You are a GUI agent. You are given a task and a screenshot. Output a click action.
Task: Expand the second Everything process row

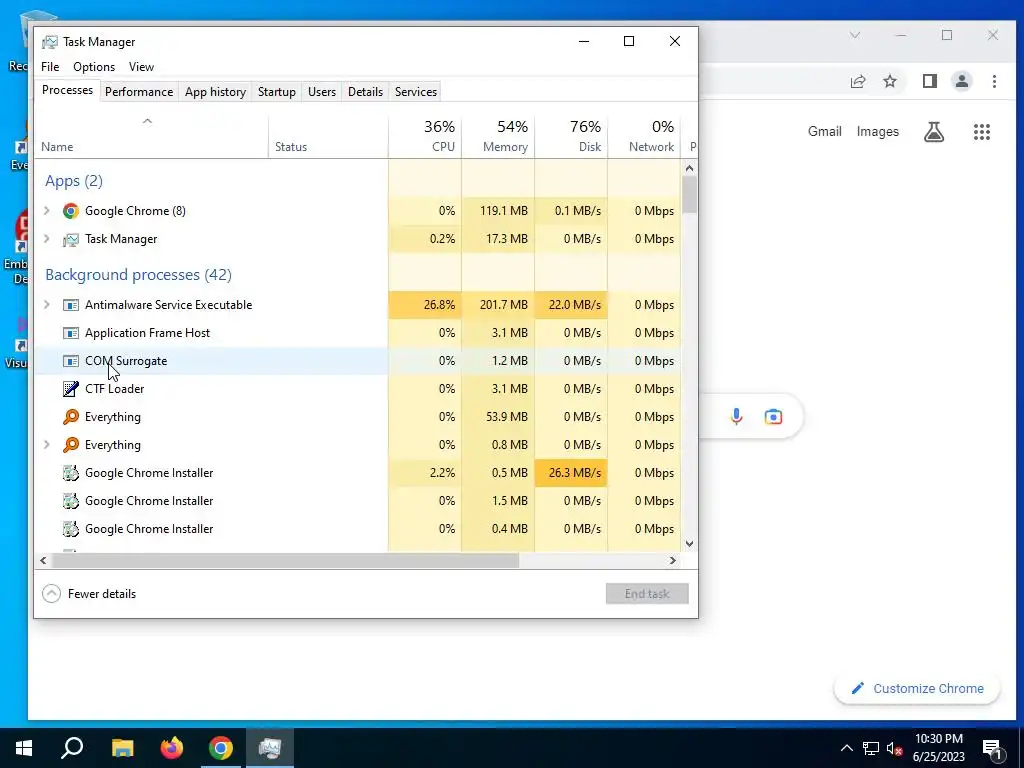46,445
